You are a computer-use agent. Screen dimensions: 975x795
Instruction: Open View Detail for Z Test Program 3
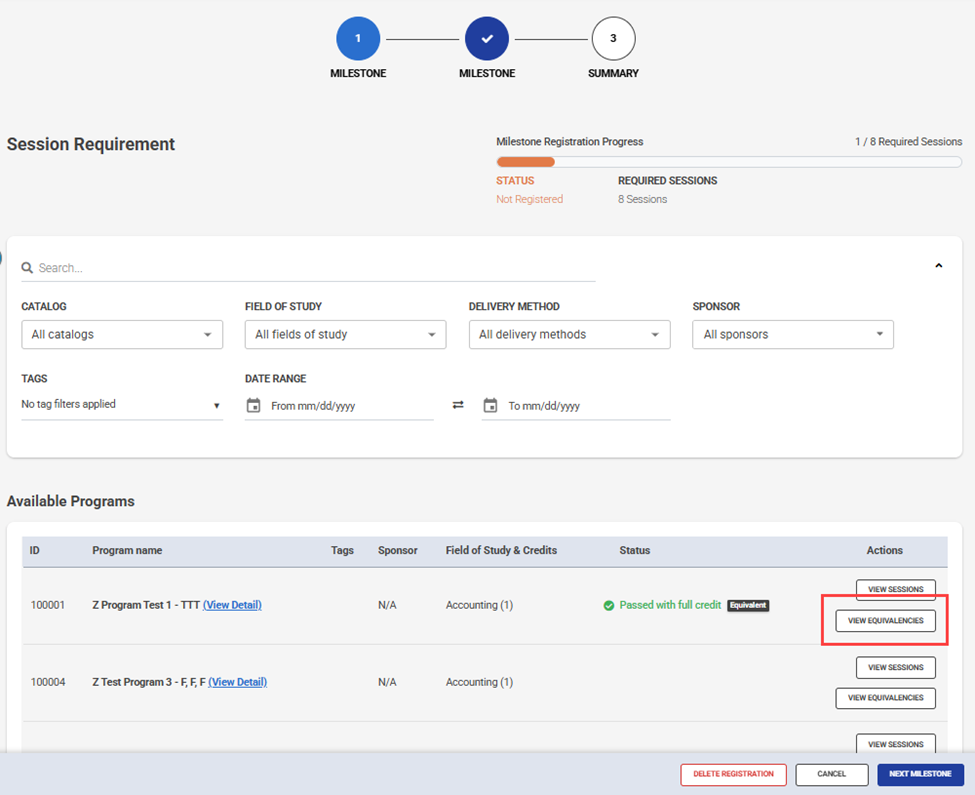(237, 682)
